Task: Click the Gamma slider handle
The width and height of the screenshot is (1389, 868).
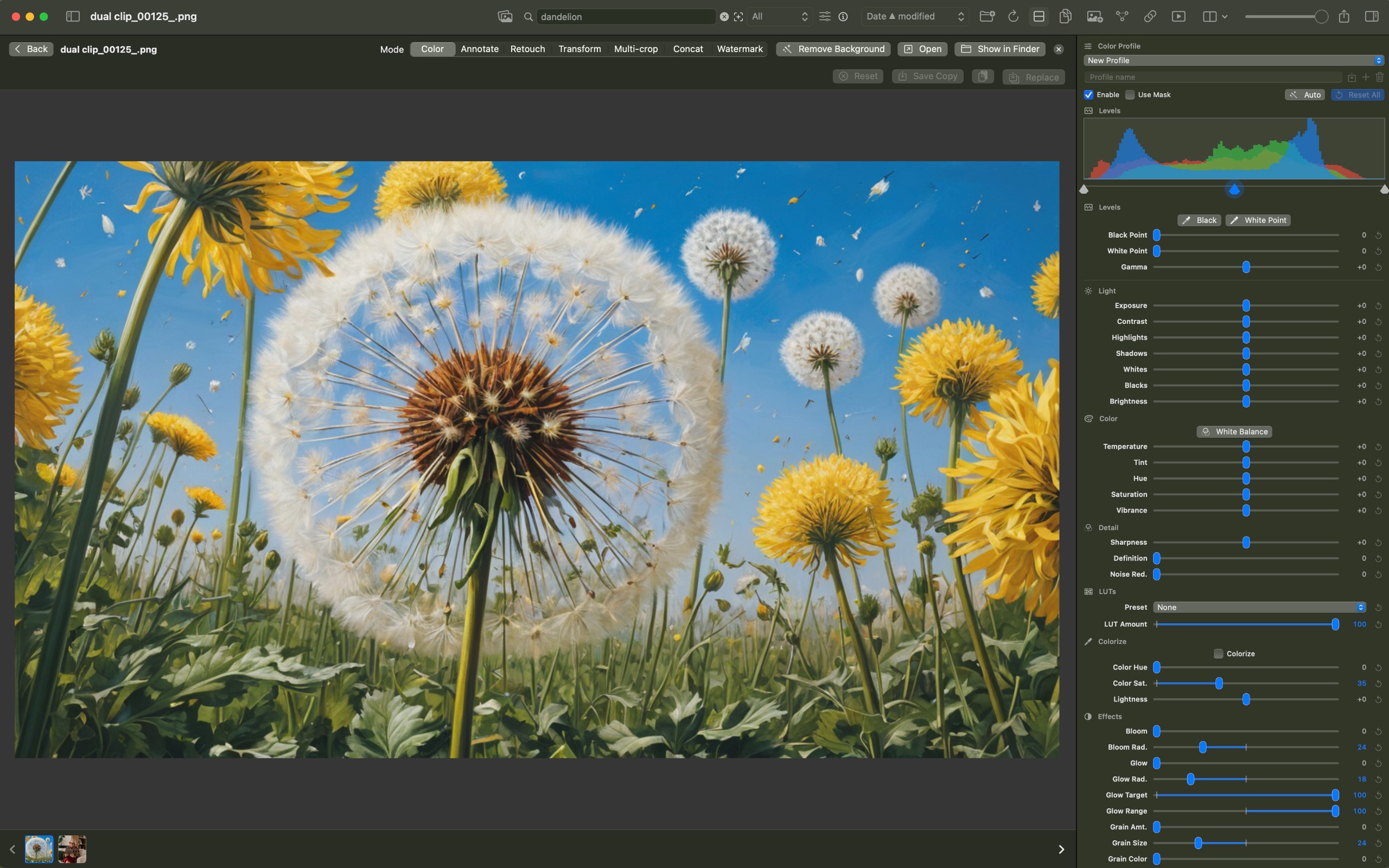Action: (1246, 267)
